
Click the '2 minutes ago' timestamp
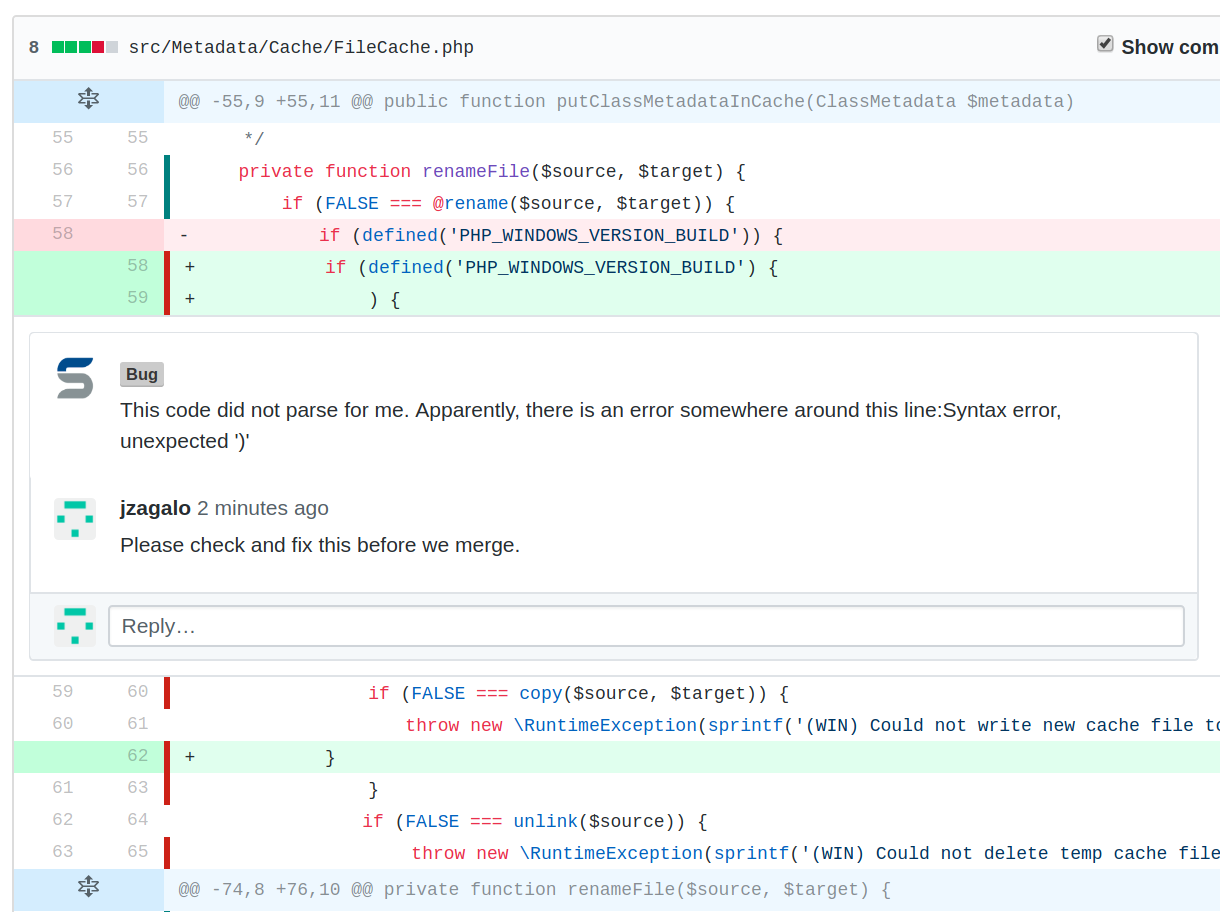pyautogui.click(x=263, y=508)
